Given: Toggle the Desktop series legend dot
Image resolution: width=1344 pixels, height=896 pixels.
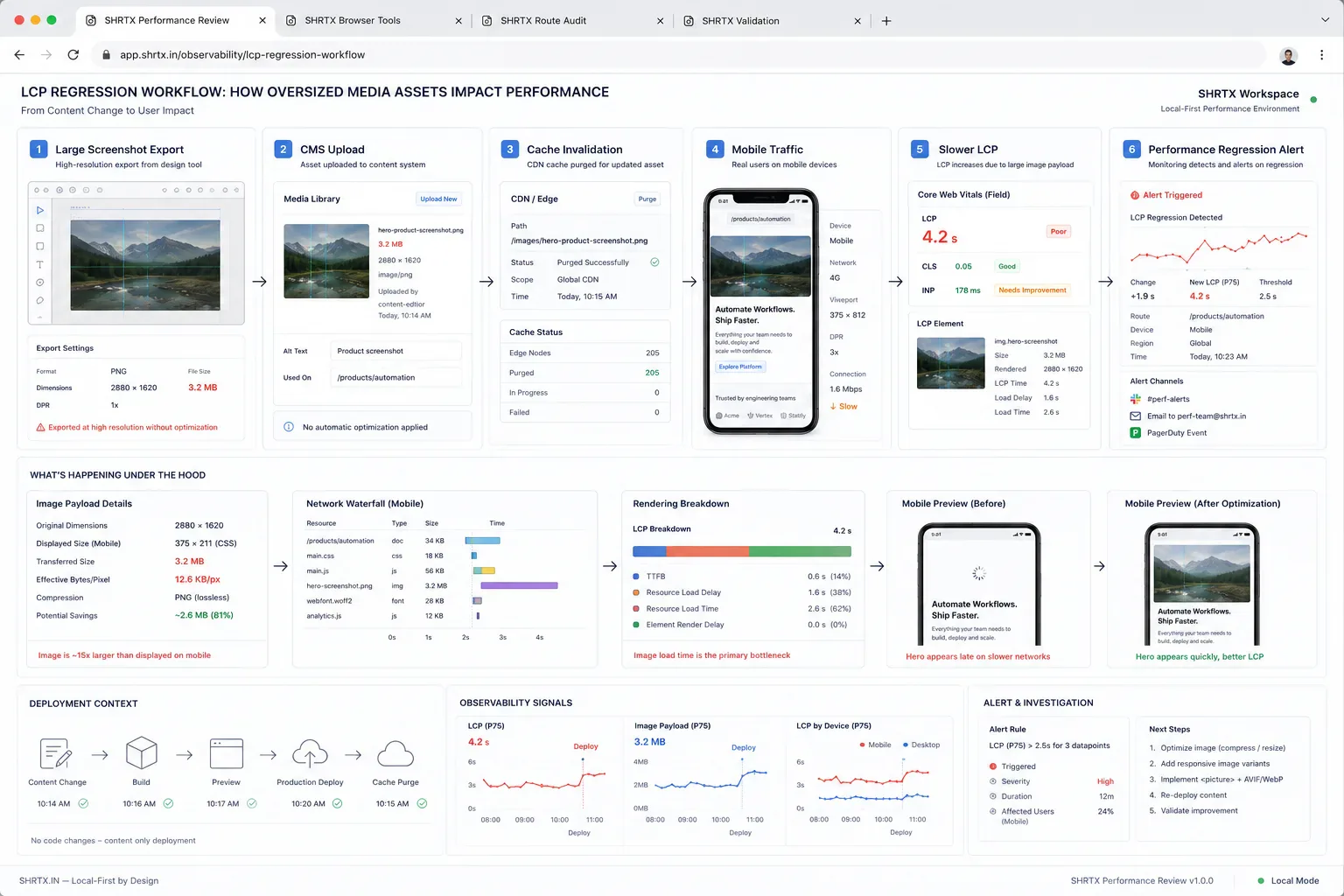Looking at the screenshot, I should (x=906, y=745).
